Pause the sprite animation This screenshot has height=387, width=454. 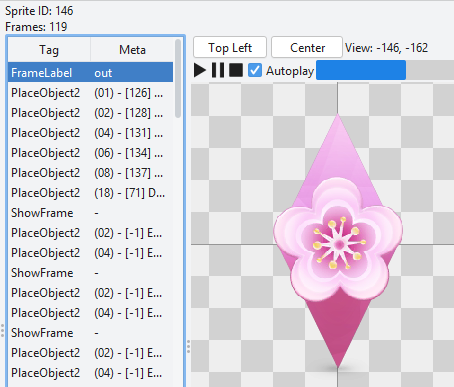coord(218,70)
